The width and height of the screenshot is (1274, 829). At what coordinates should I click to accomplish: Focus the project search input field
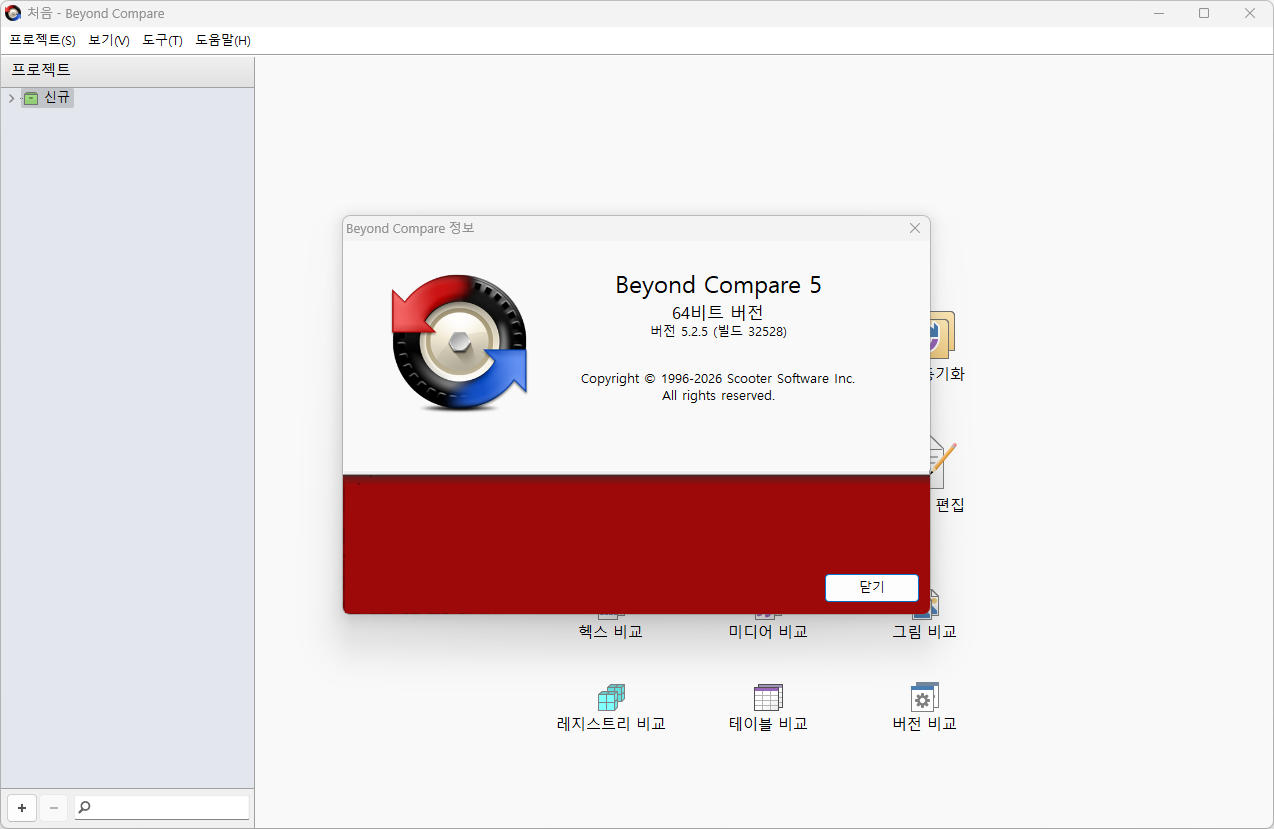[162, 807]
